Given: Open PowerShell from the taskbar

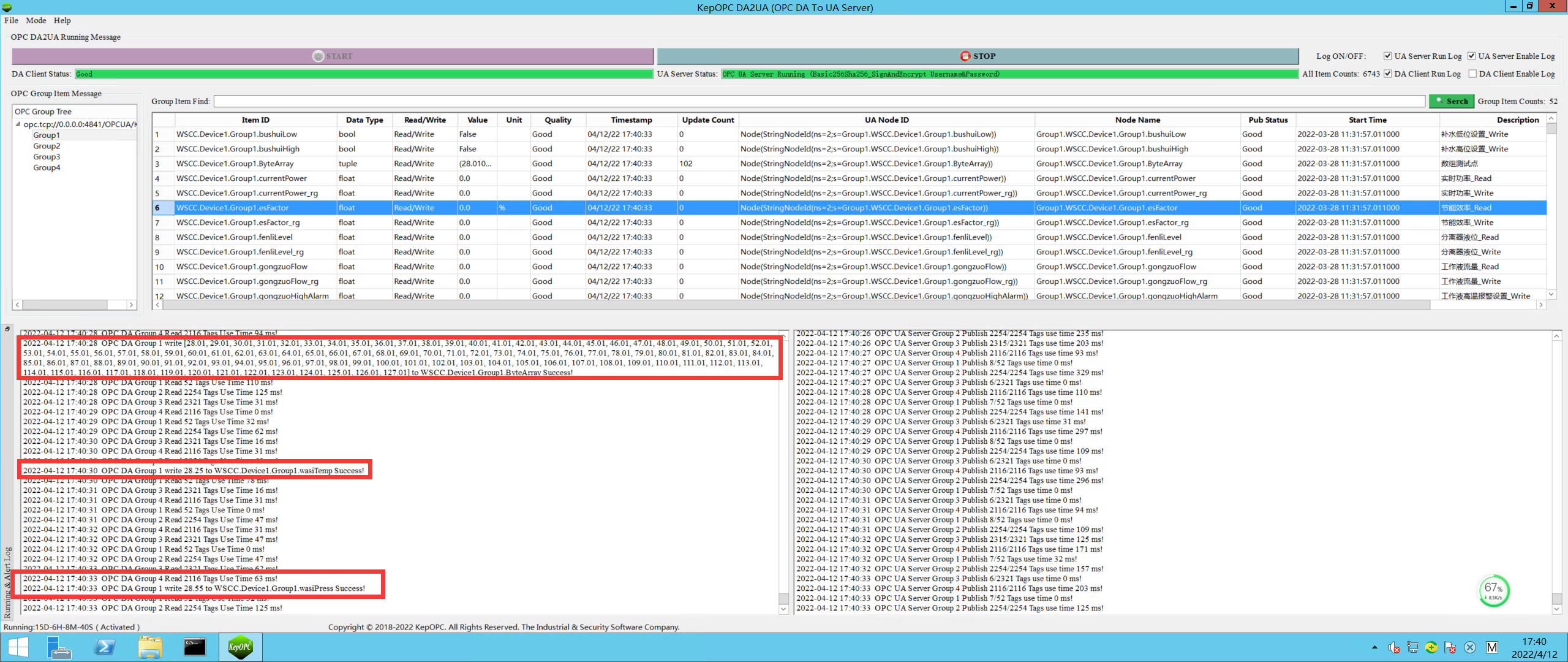Looking at the screenshot, I should point(105,647).
